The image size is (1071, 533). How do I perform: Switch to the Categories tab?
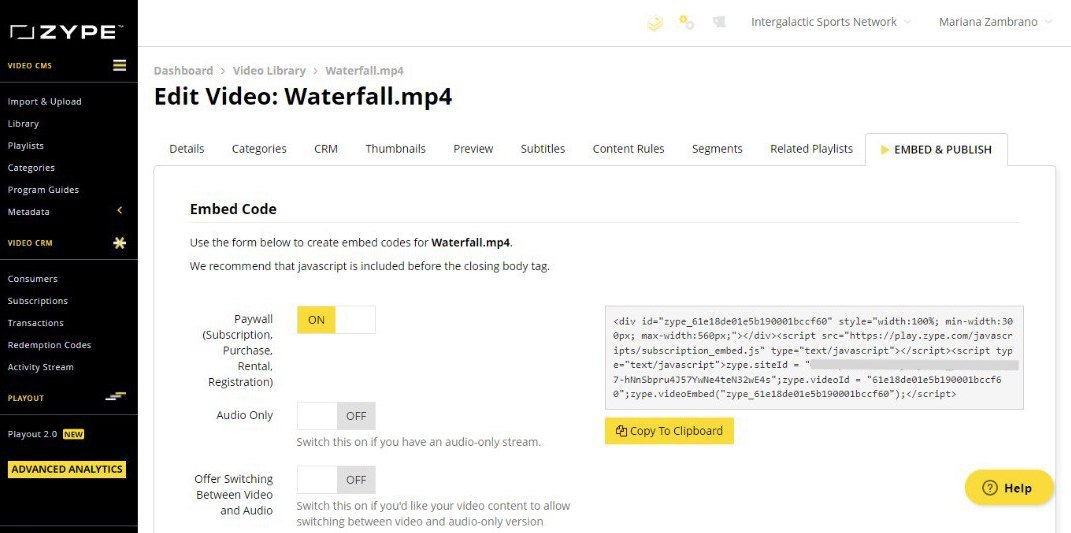(x=259, y=149)
